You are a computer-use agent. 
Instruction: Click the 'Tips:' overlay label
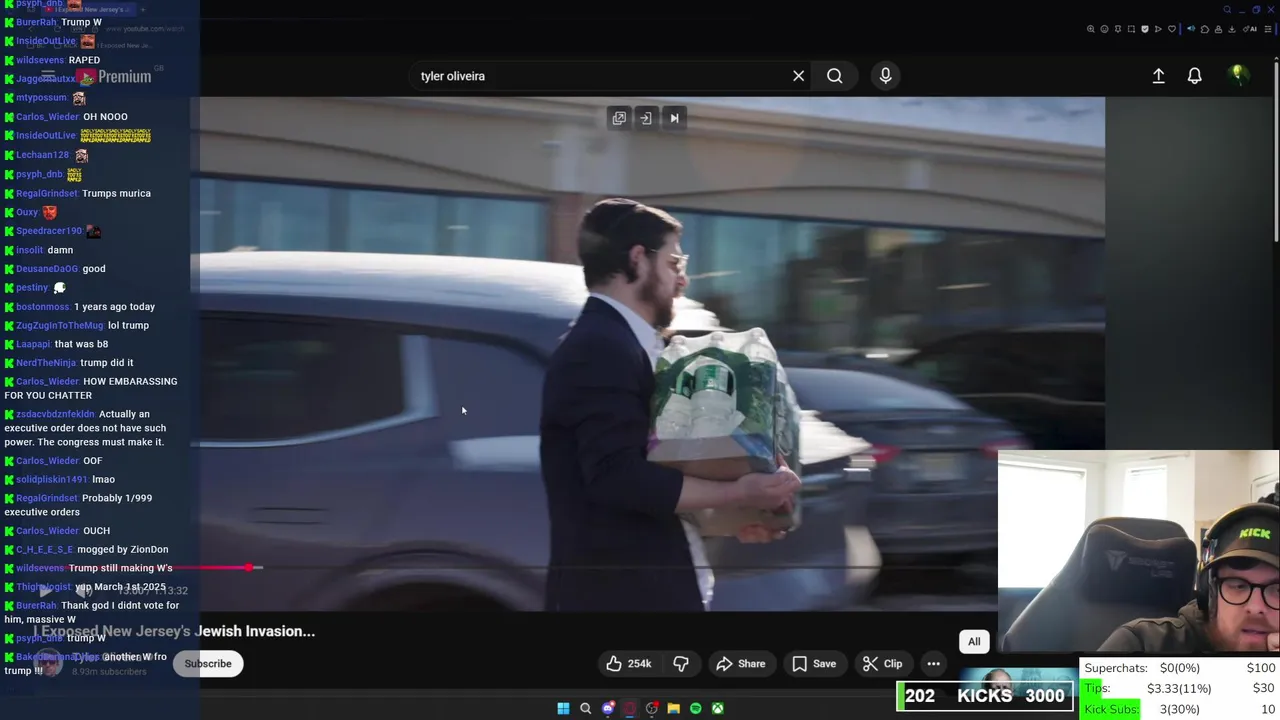pyautogui.click(x=1097, y=688)
